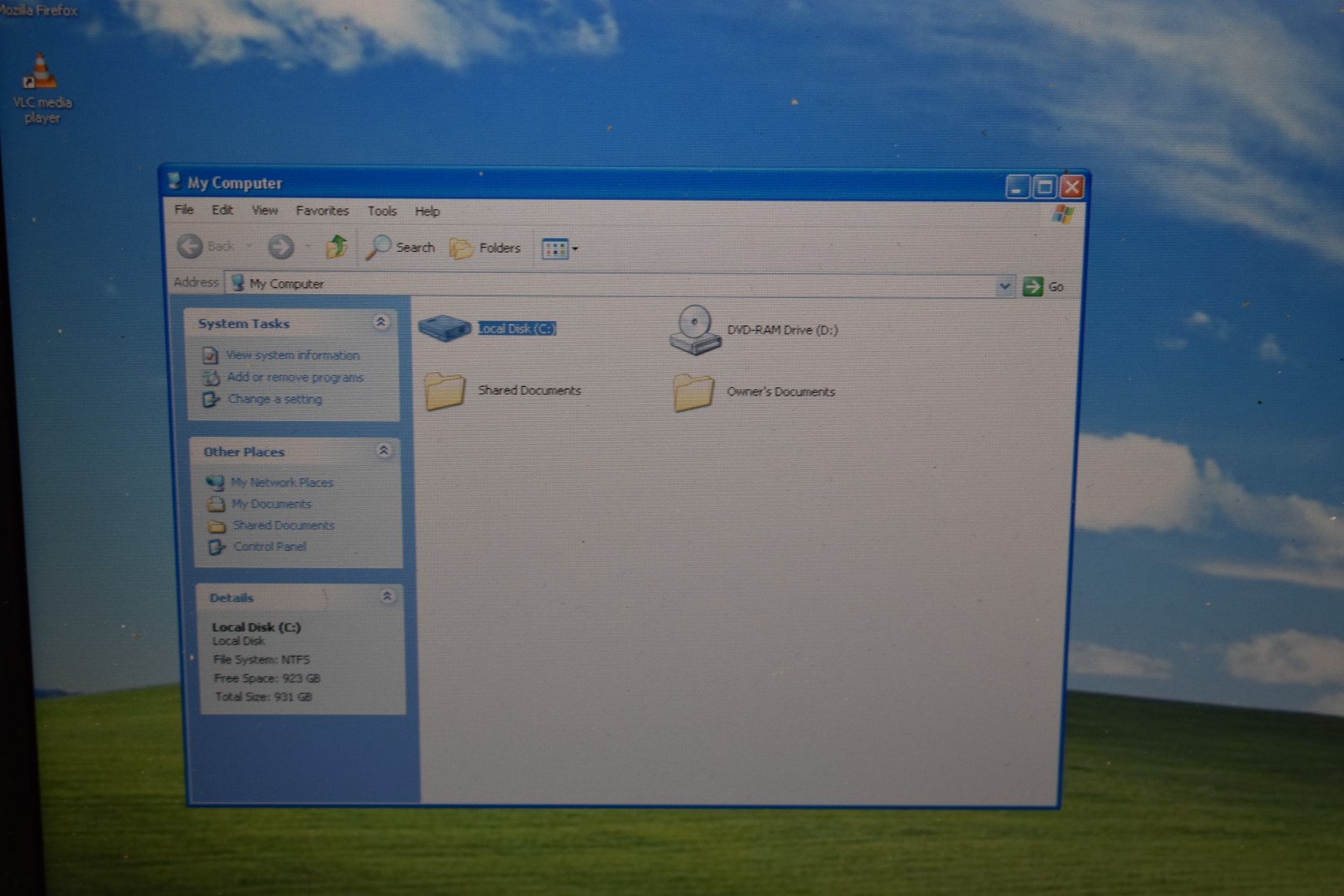Viewport: 1344px width, 896px height.
Task: Open Shared Documents link in Other Places
Action: point(283,525)
